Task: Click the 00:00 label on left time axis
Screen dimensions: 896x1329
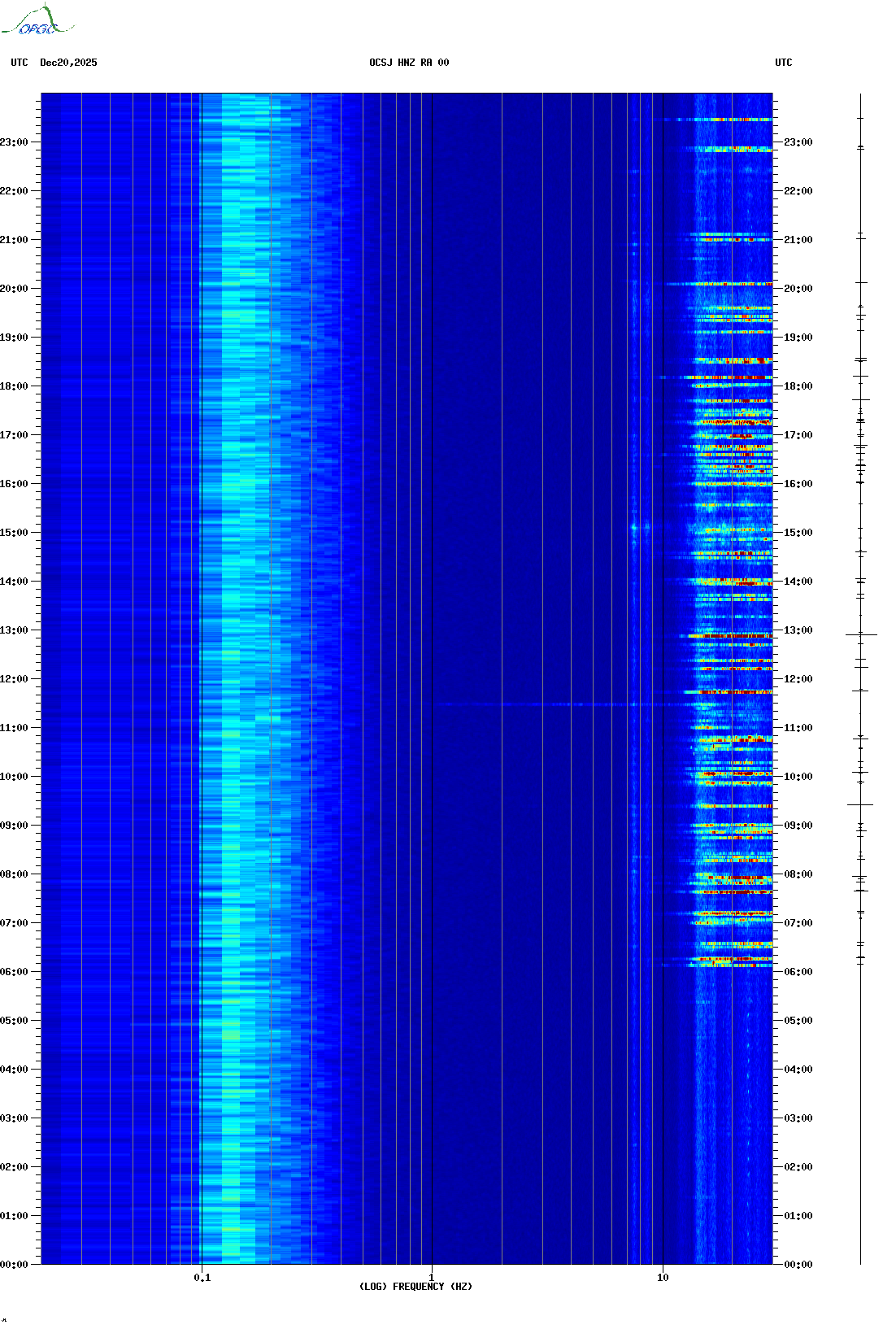Action: [14, 1265]
